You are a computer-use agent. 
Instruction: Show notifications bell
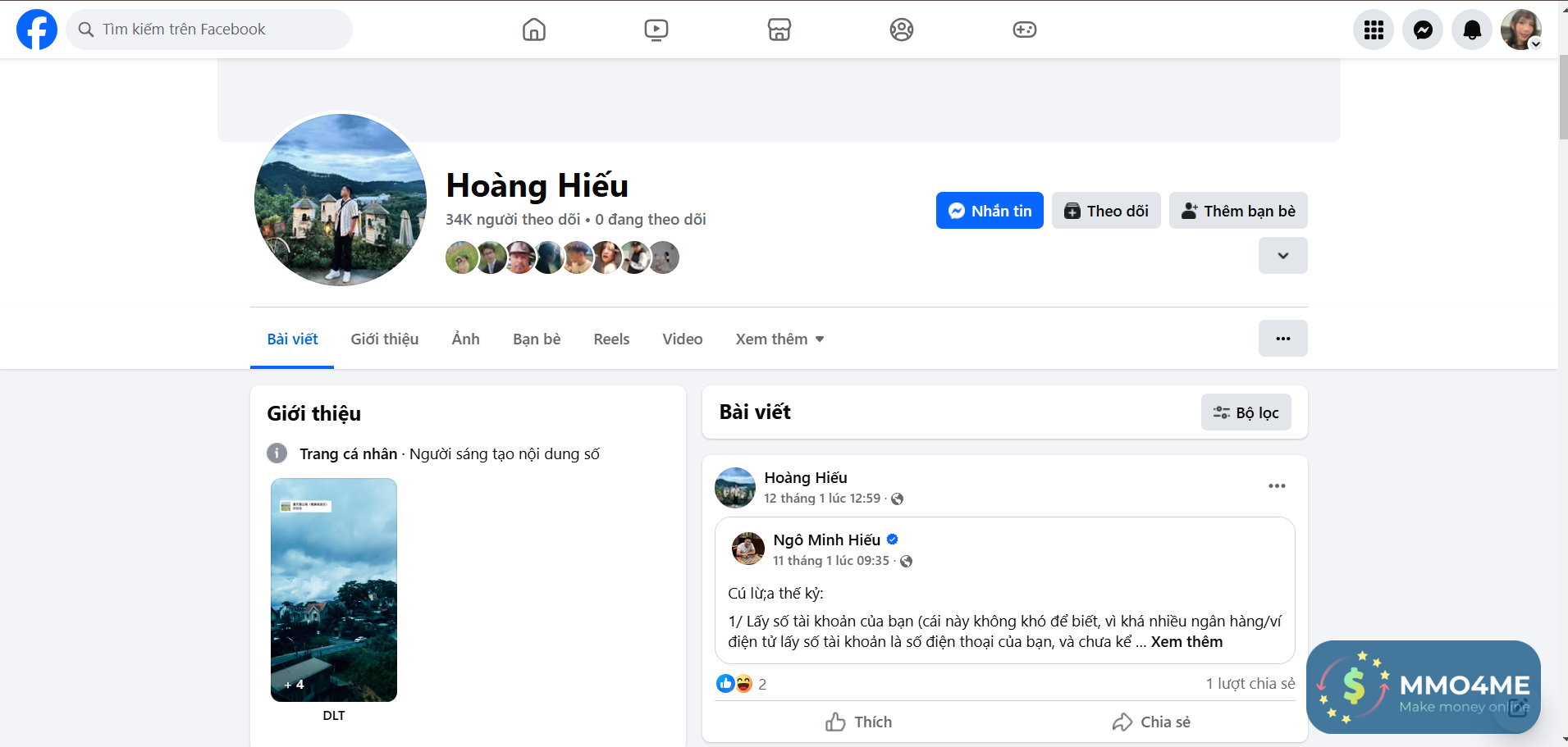coord(1472,30)
